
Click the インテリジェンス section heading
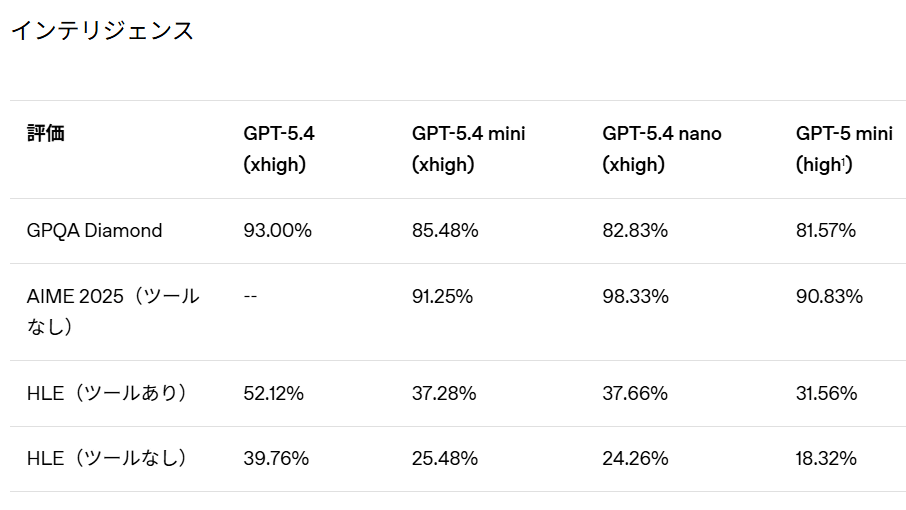pos(102,31)
